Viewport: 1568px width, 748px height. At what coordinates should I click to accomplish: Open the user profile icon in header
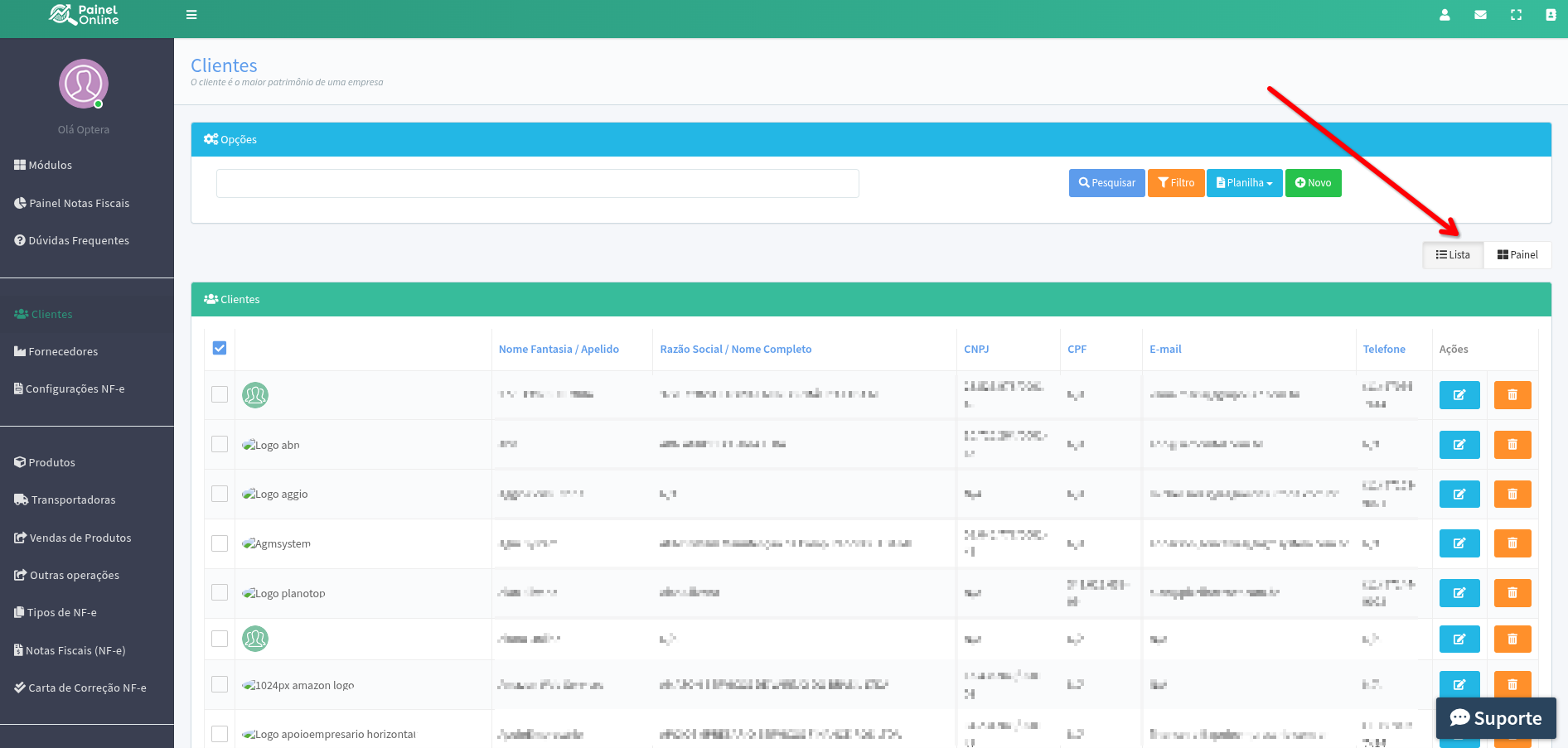coord(1445,15)
